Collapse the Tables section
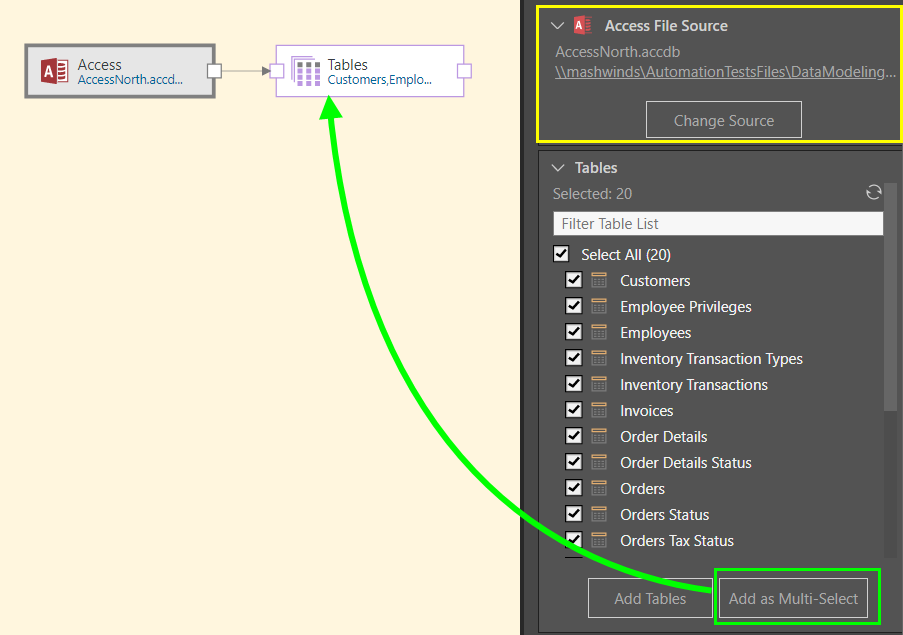 (x=558, y=168)
